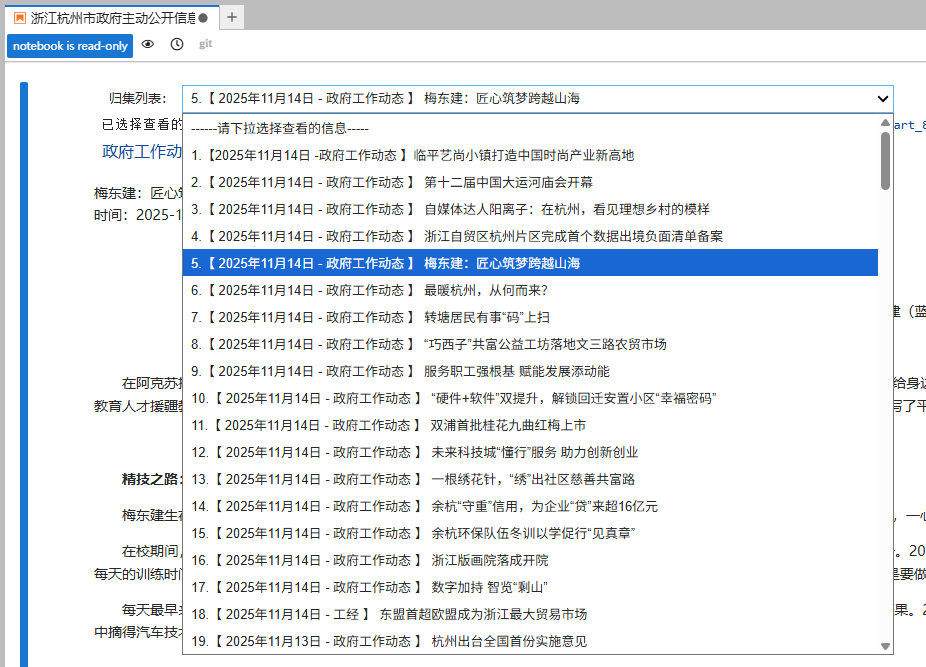
Task: Select the 浙江杭州市政府主动公开信息 tab
Action: (x=112, y=18)
